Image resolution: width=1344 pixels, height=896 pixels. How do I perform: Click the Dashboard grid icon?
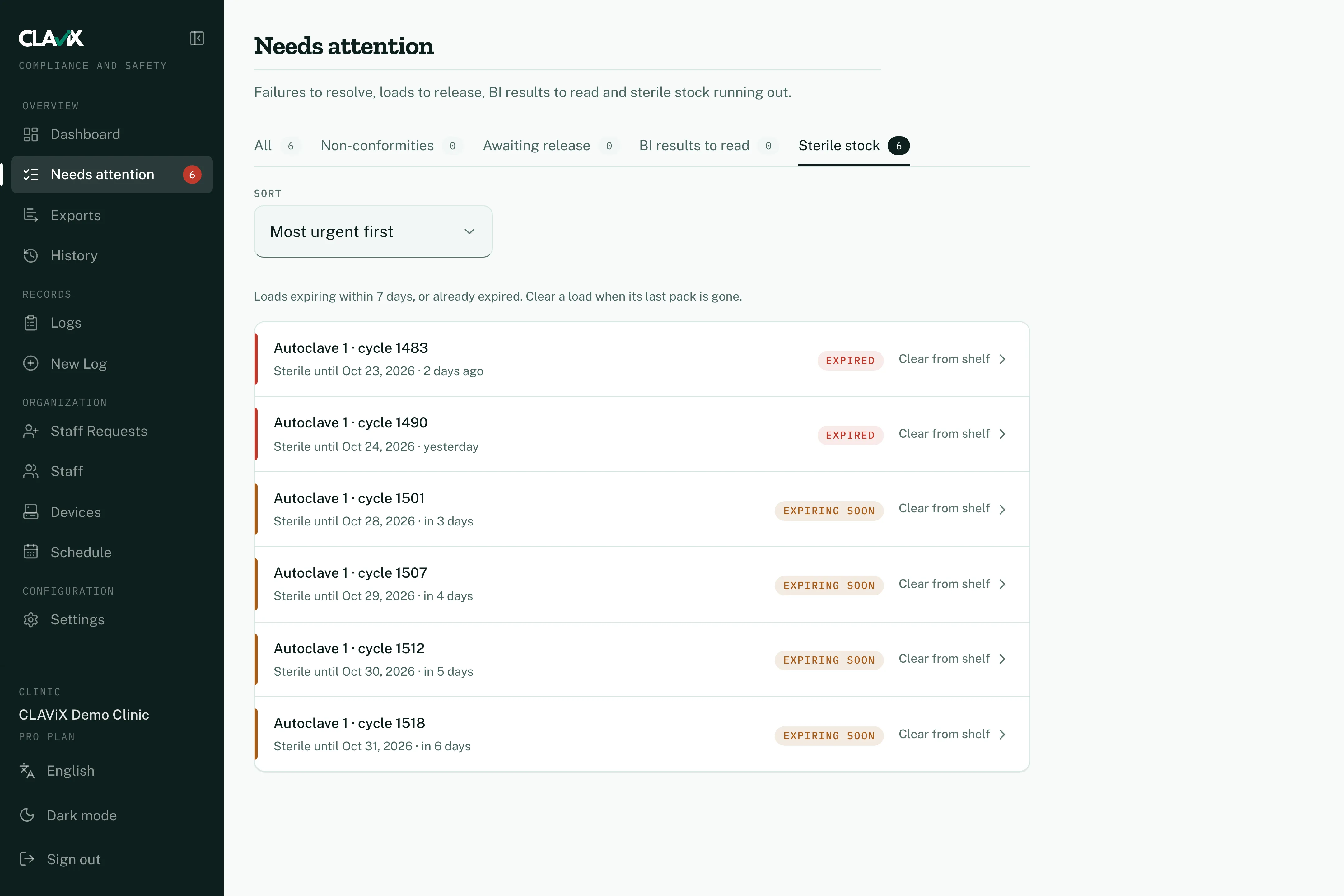pyautogui.click(x=31, y=134)
